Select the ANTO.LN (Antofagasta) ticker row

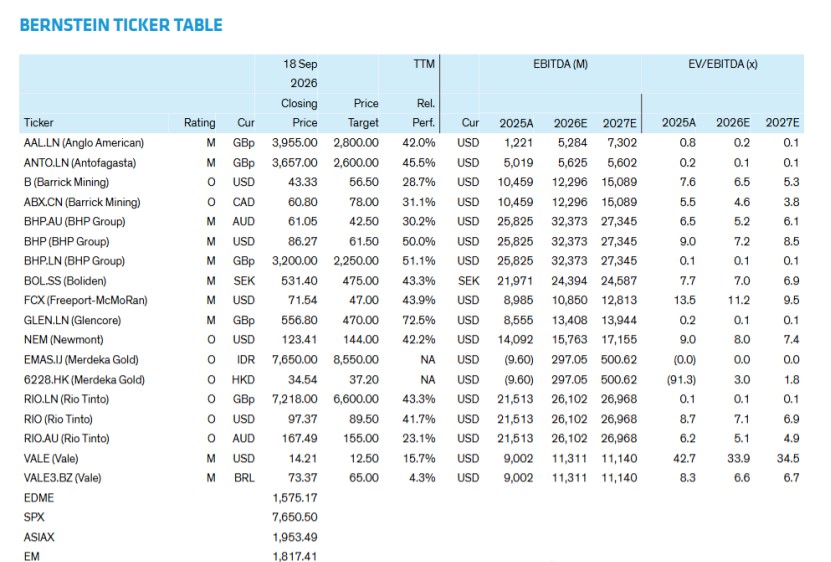411,163
